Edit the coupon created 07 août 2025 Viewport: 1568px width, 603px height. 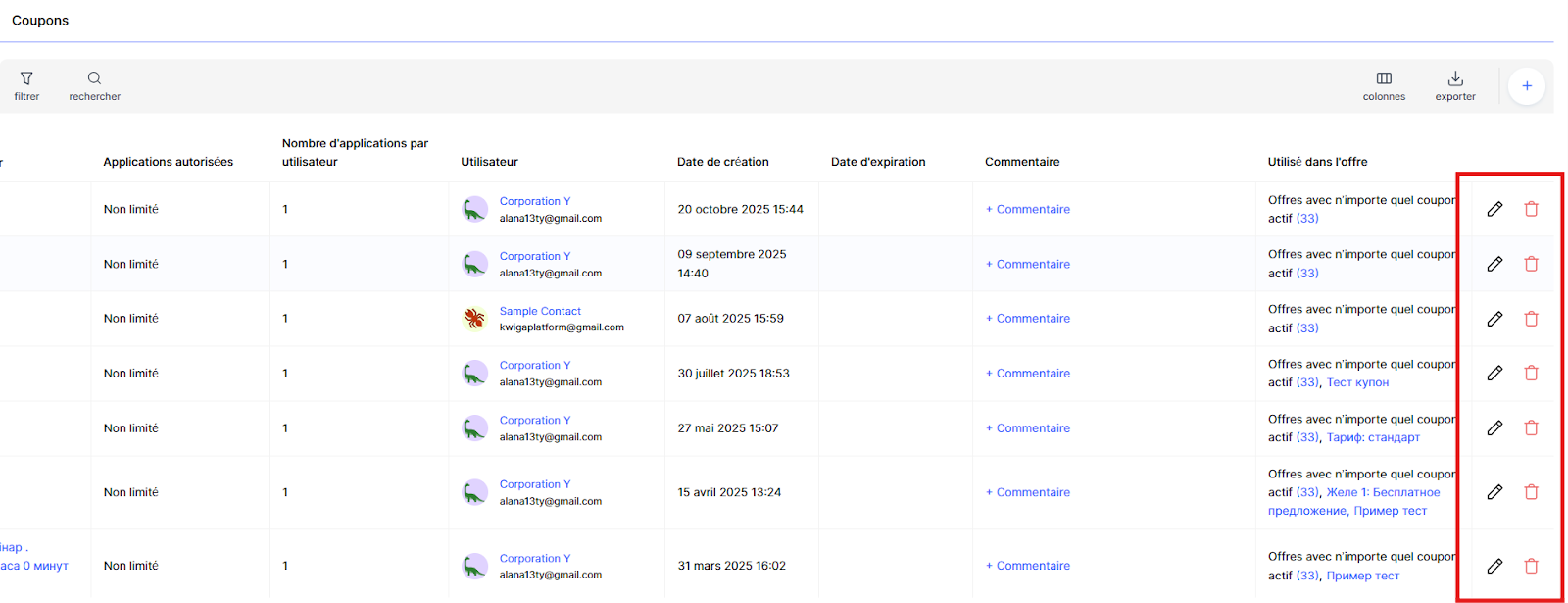(1494, 319)
